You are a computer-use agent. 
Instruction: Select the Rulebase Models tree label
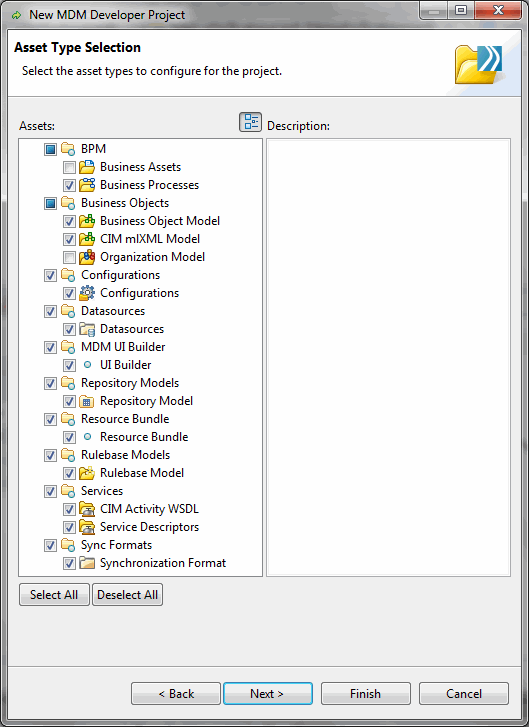point(126,455)
